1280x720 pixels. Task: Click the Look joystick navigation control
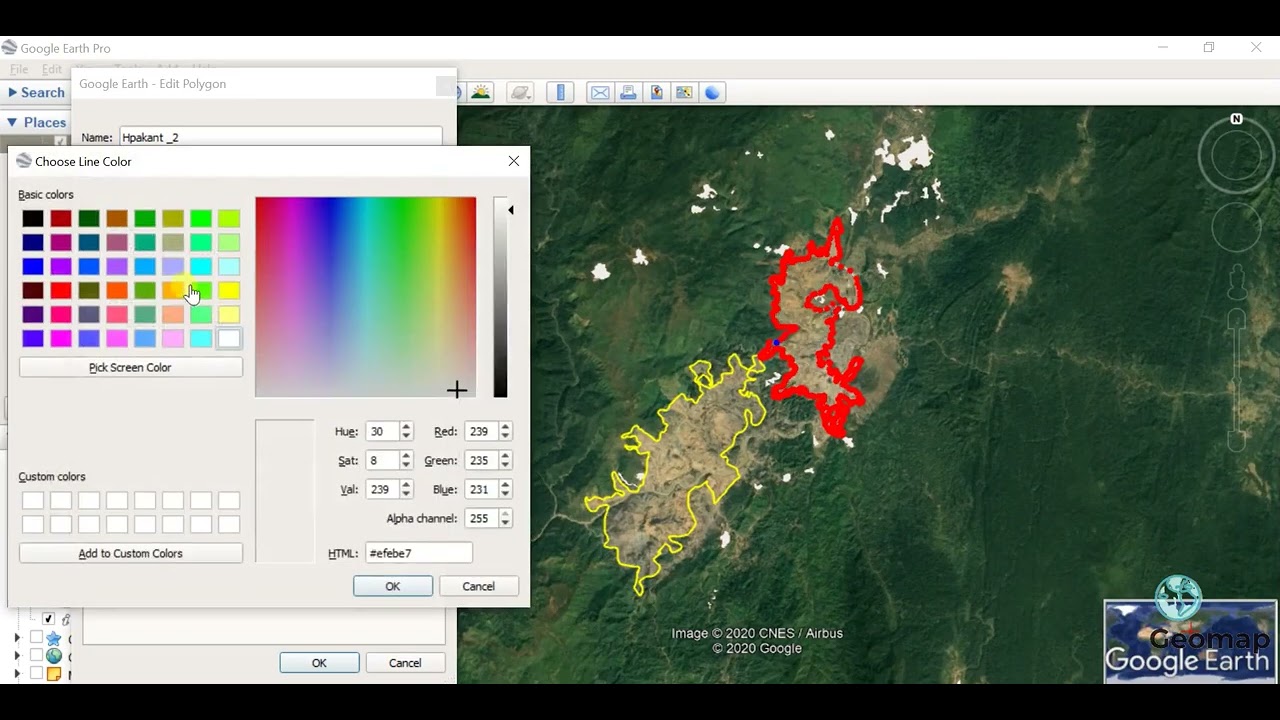[1236, 155]
